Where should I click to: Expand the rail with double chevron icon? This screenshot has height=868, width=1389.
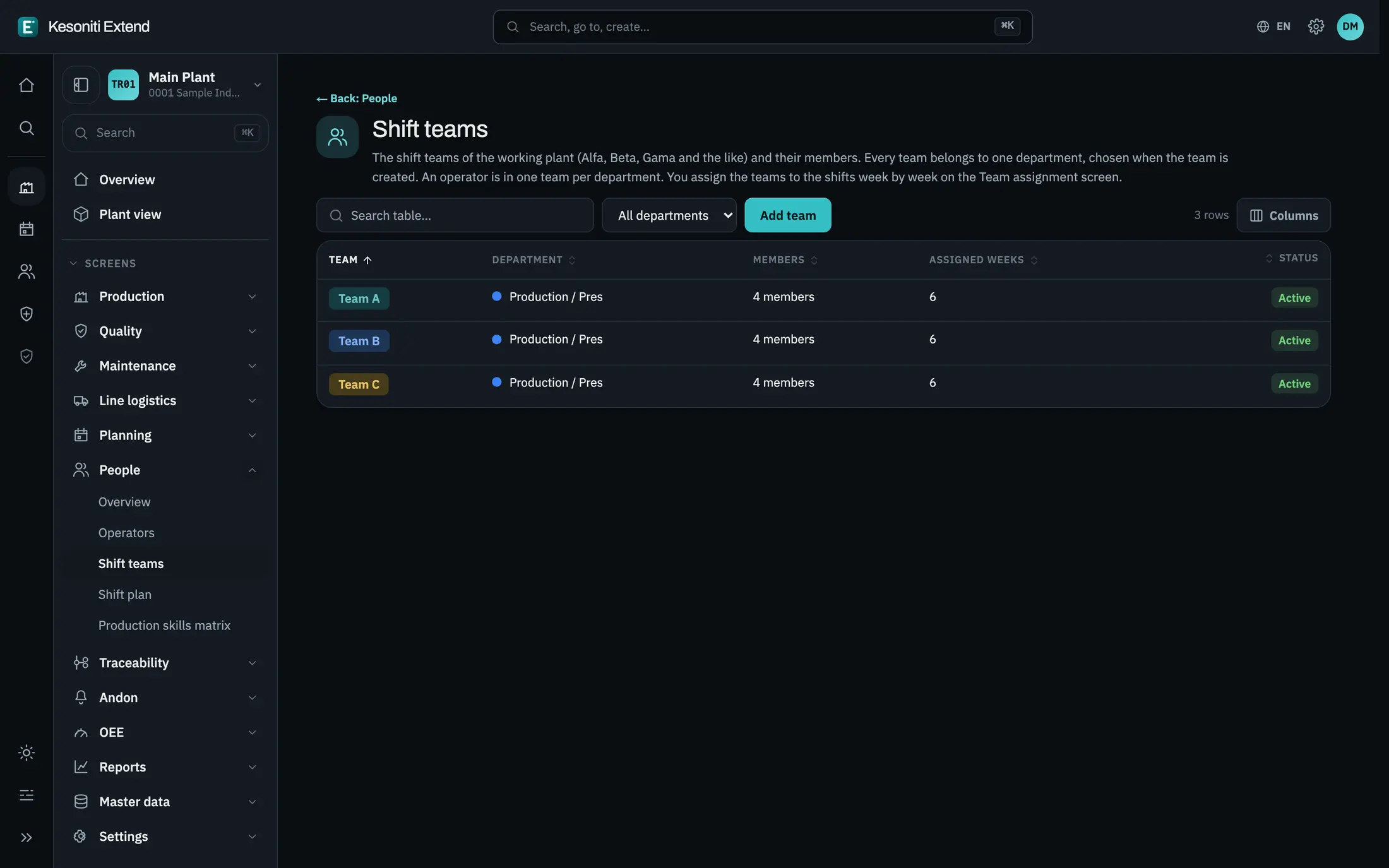click(26, 838)
